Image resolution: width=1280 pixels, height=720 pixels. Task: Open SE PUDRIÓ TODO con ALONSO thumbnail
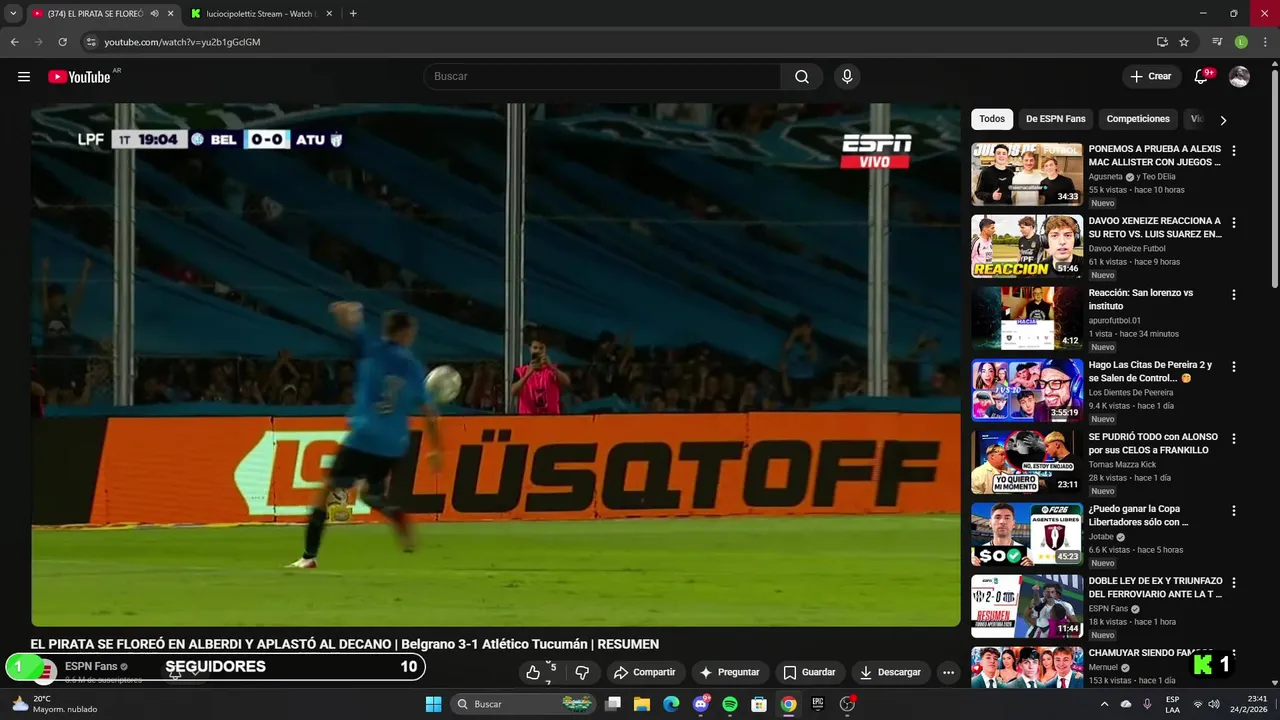click(1027, 462)
